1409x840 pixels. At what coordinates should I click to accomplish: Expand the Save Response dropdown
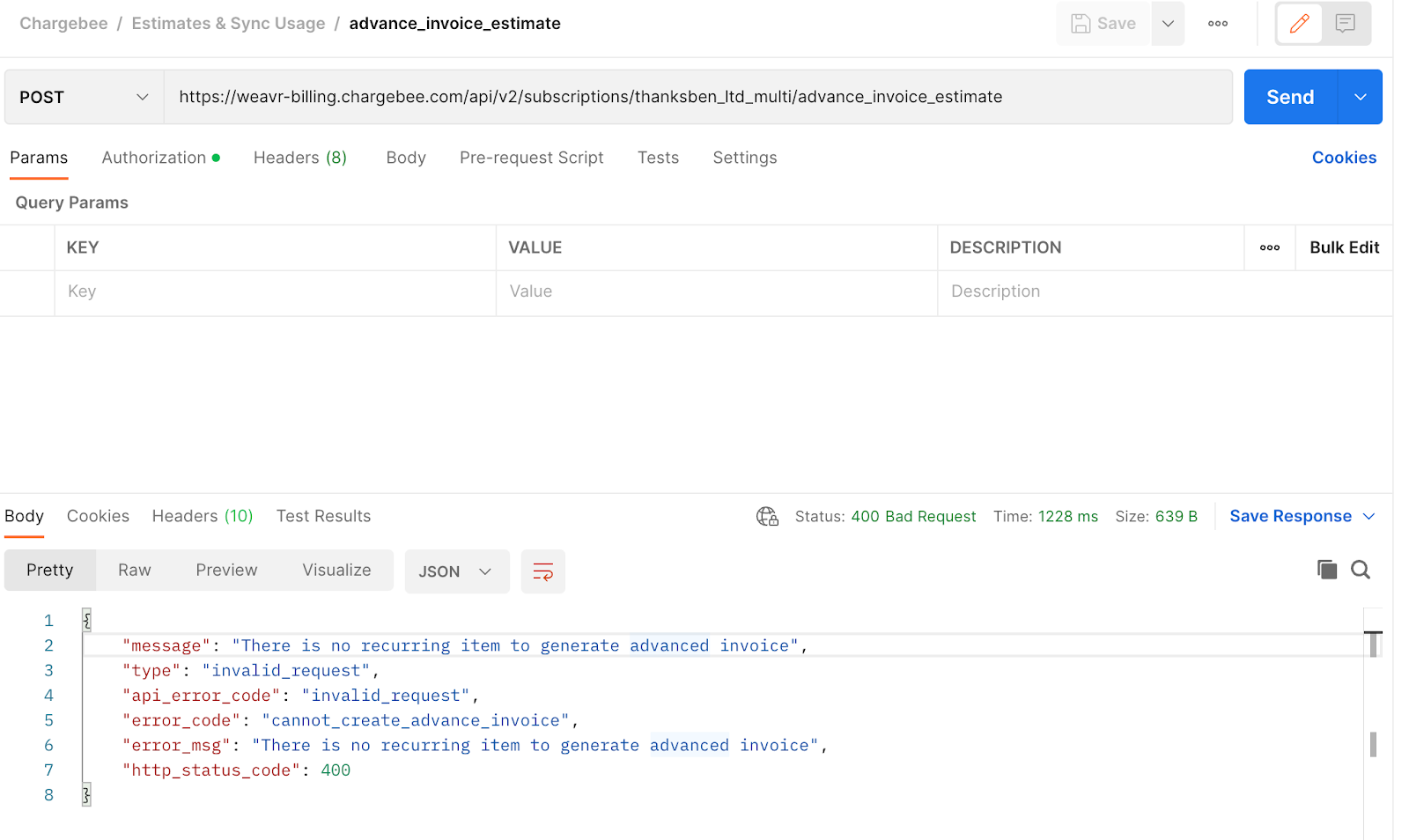pos(1368,517)
